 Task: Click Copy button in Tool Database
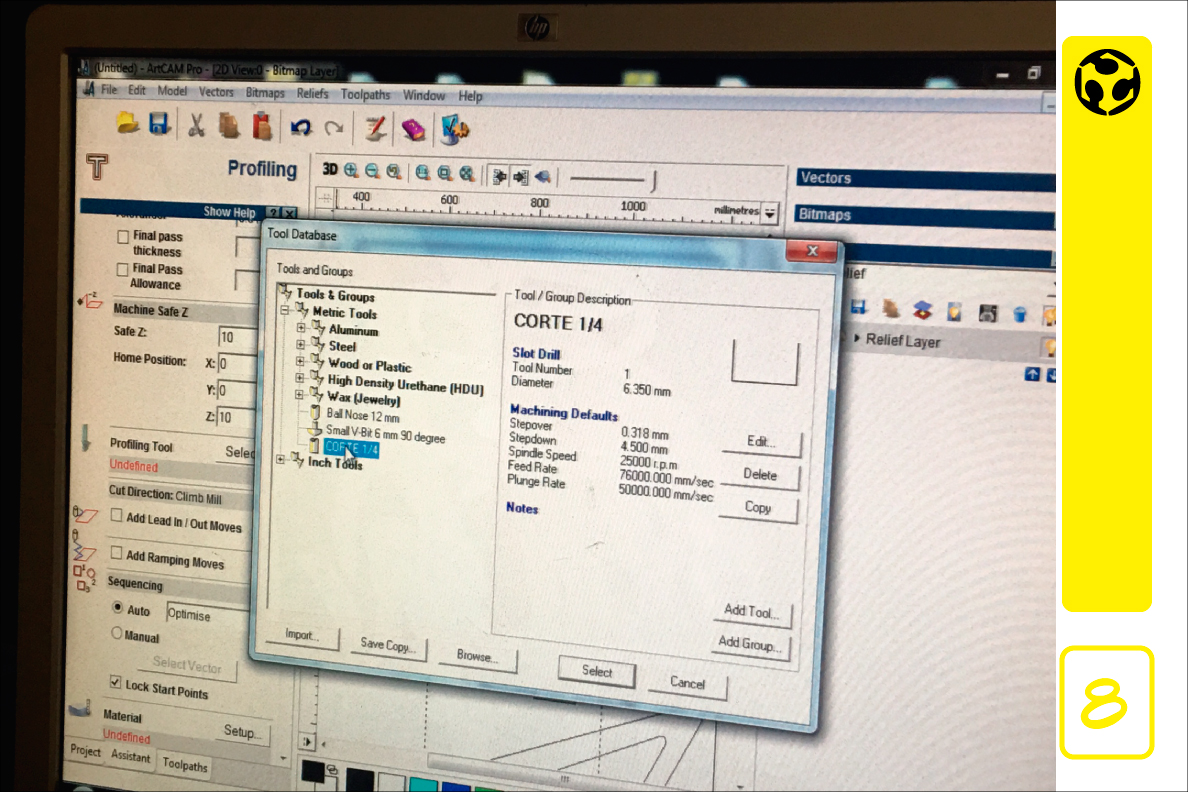pos(758,508)
